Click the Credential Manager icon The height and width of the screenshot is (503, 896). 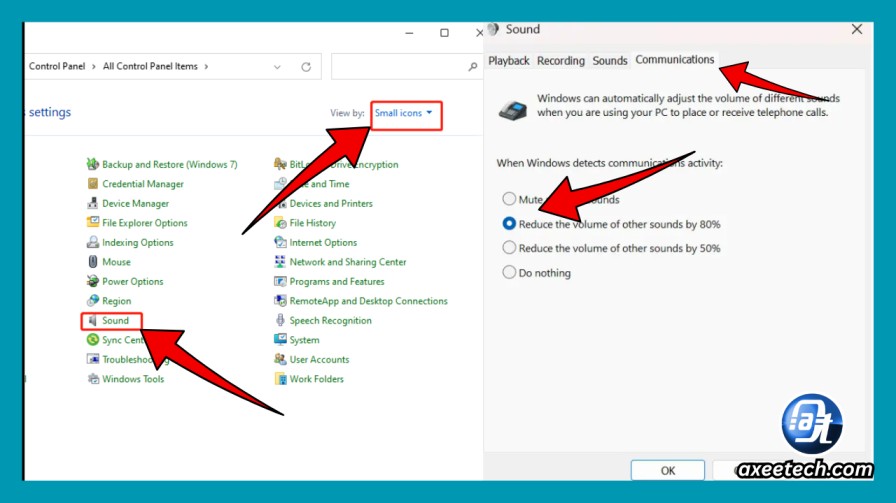pyautogui.click(x=93, y=183)
